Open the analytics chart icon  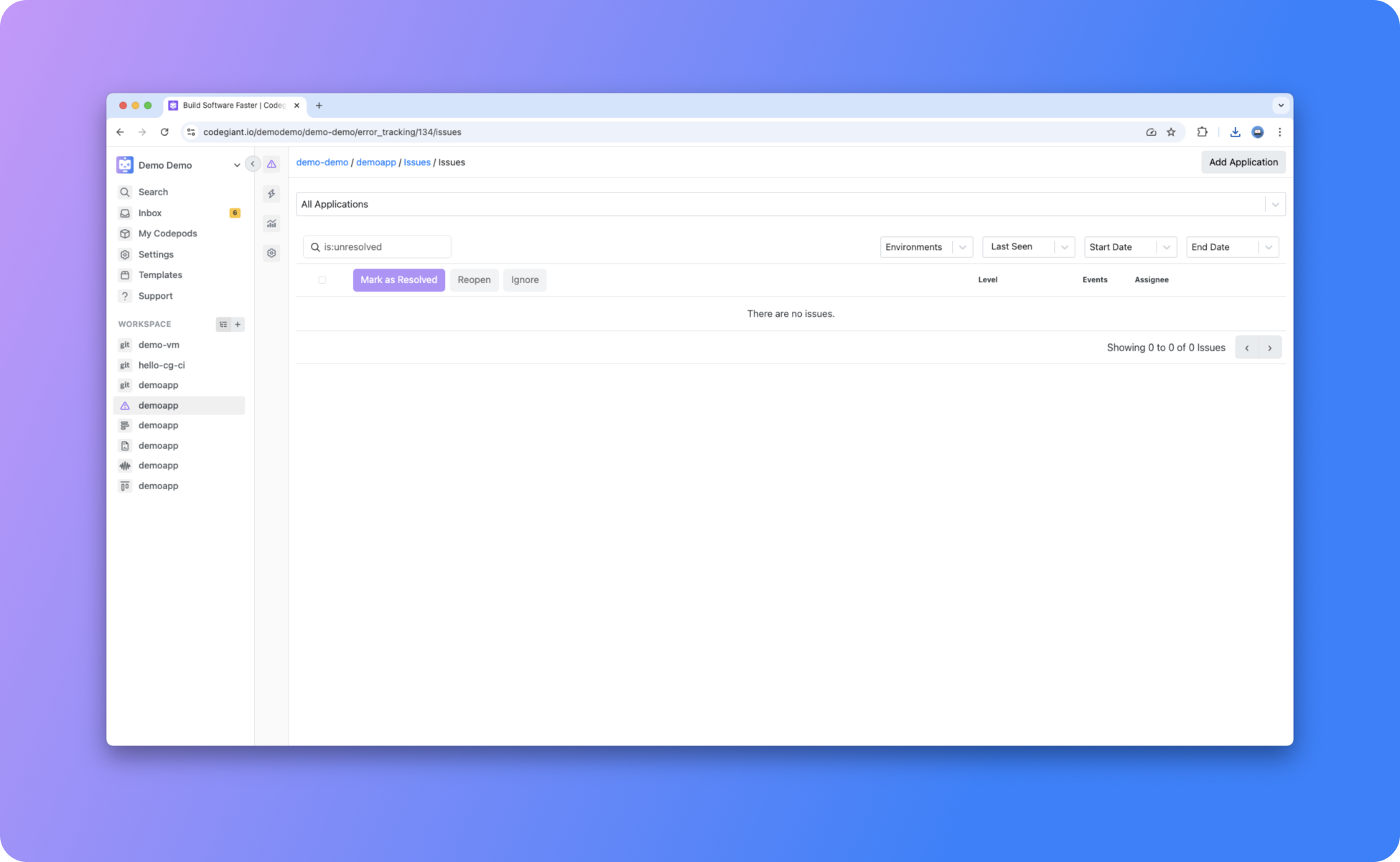point(271,223)
